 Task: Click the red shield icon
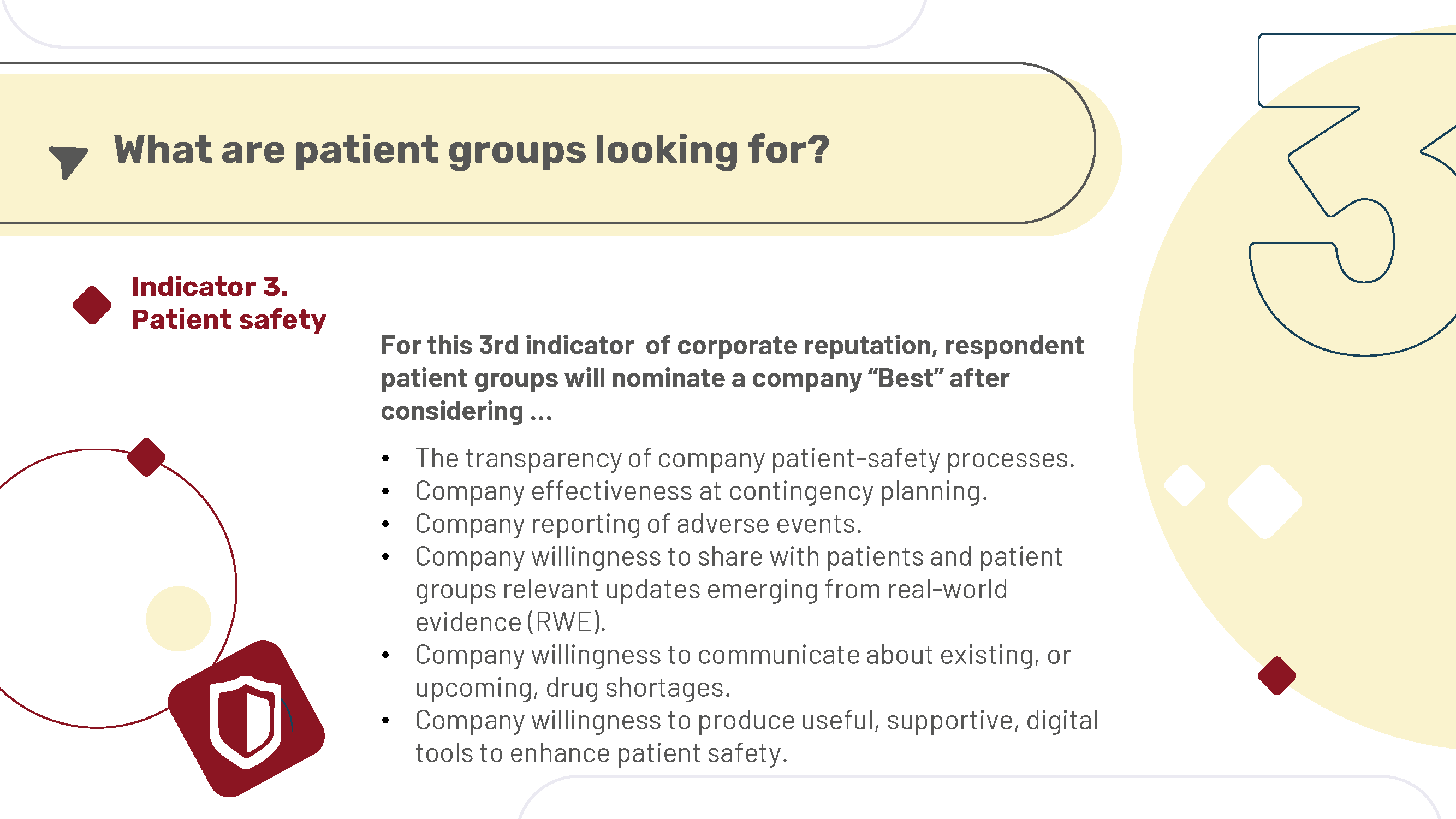(246, 719)
